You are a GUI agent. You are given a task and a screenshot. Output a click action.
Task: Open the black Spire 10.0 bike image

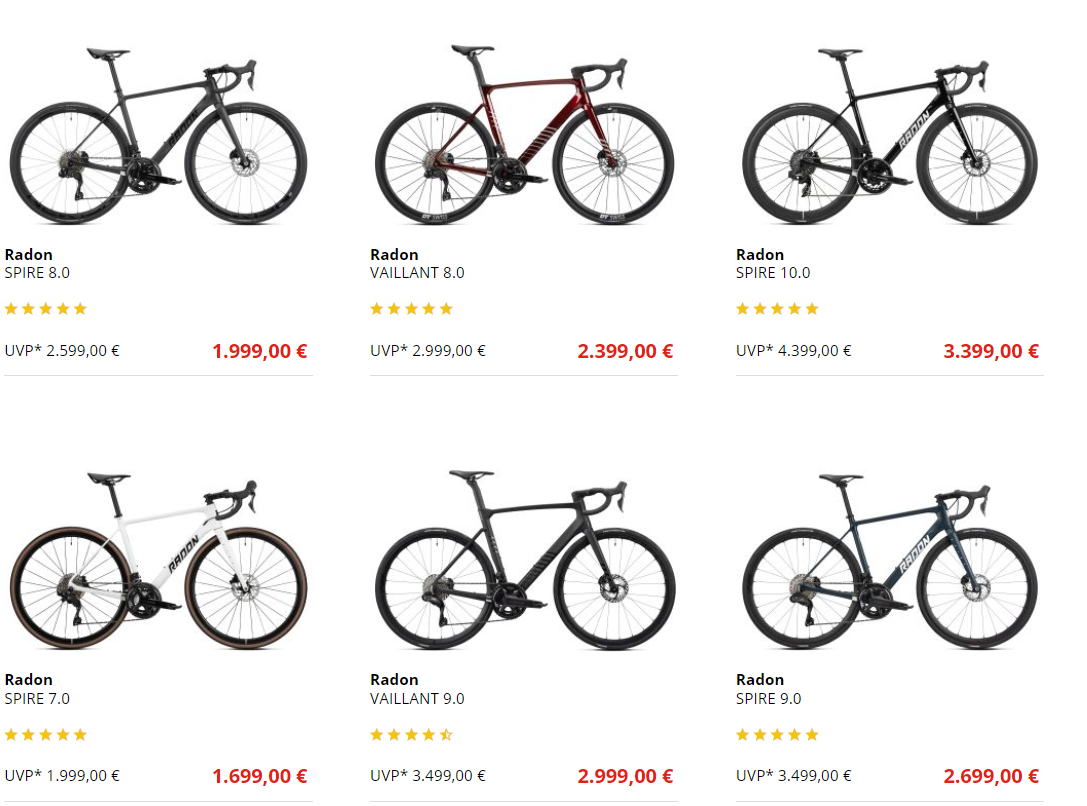pyautogui.click(x=890, y=135)
